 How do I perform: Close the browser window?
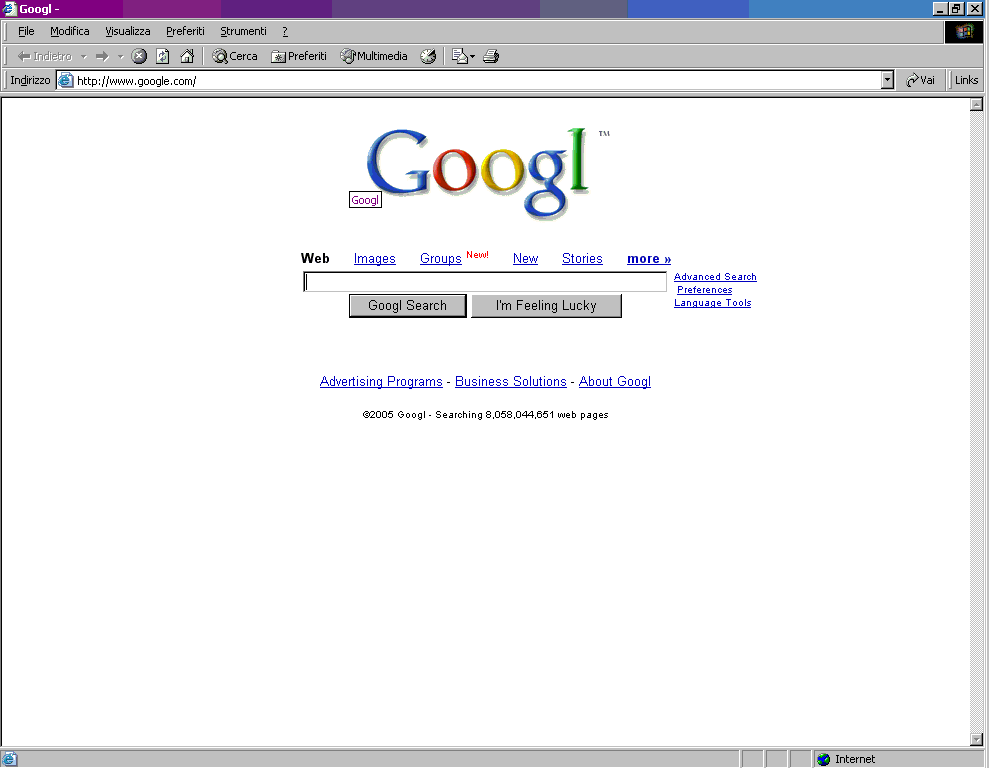pyautogui.click(x=974, y=9)
